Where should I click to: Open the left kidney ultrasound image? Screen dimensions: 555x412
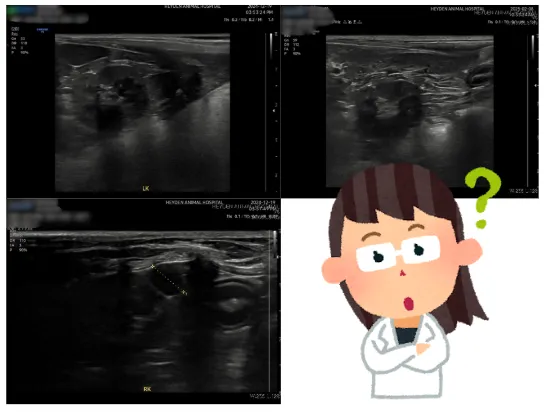tap(142, 113)
